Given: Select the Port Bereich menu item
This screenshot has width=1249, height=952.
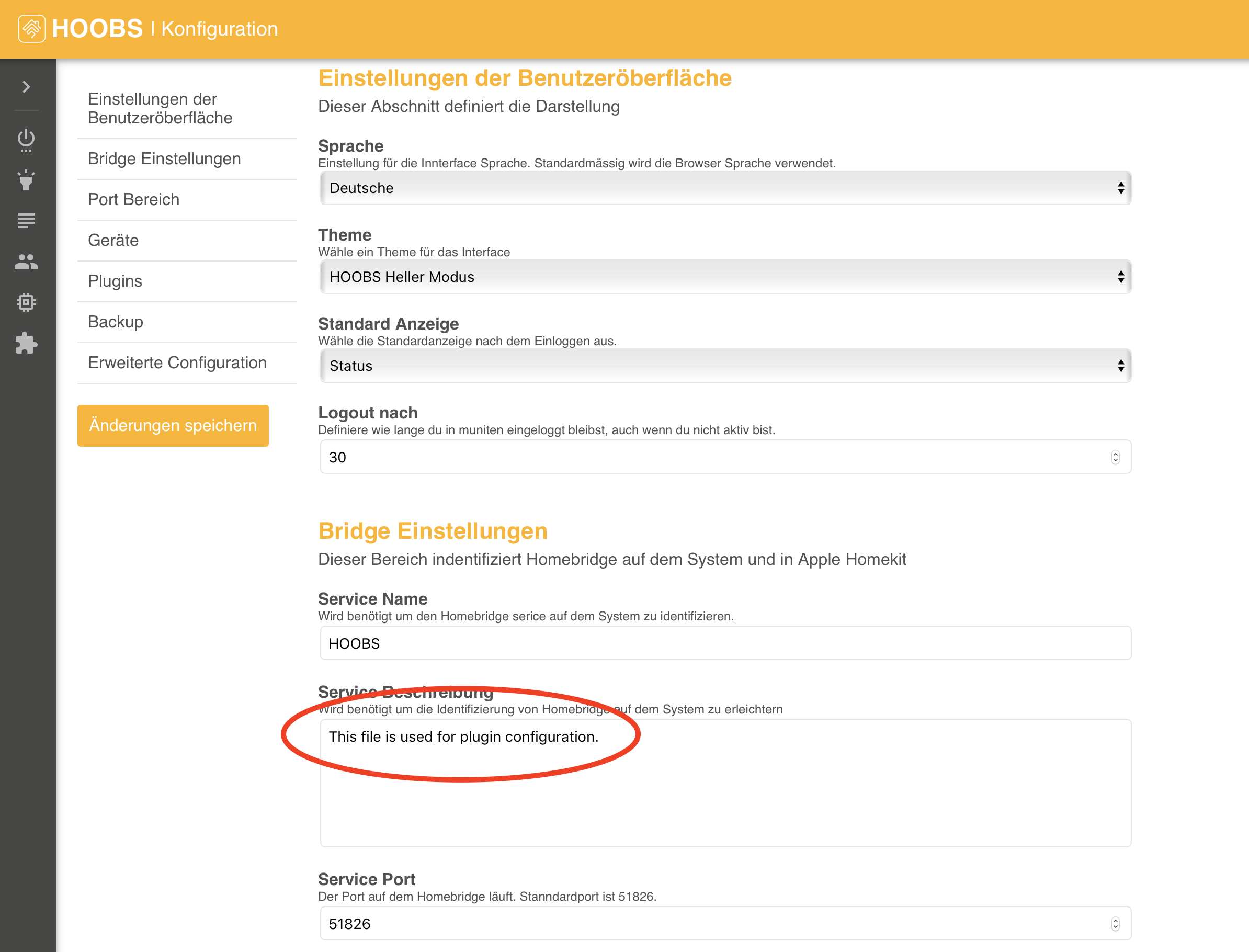Looking at the screenshot, I should coord(134,199).
